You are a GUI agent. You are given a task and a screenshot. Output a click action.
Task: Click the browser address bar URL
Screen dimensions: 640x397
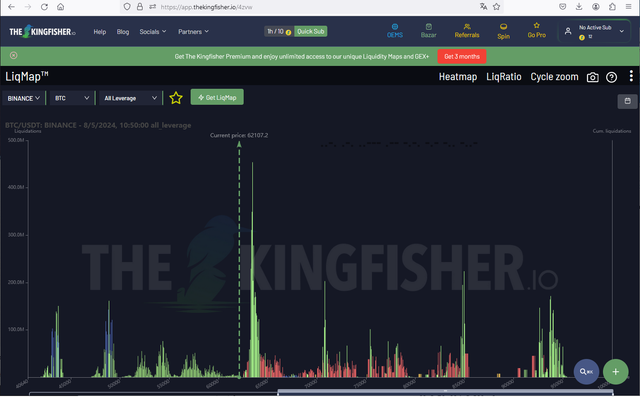[x=207, y=7]
